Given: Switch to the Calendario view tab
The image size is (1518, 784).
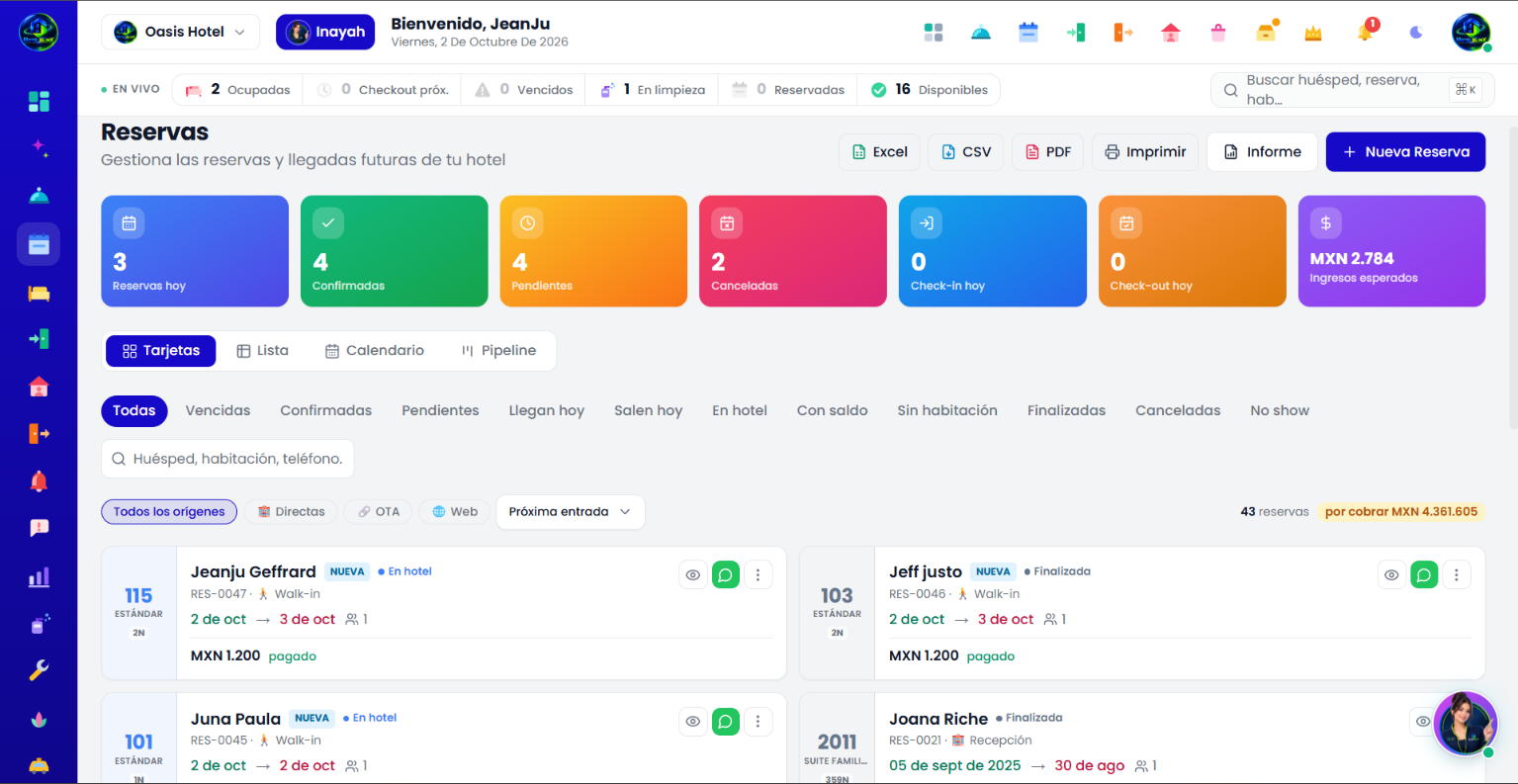Looking at the screenshot, I should coord(375,351).
